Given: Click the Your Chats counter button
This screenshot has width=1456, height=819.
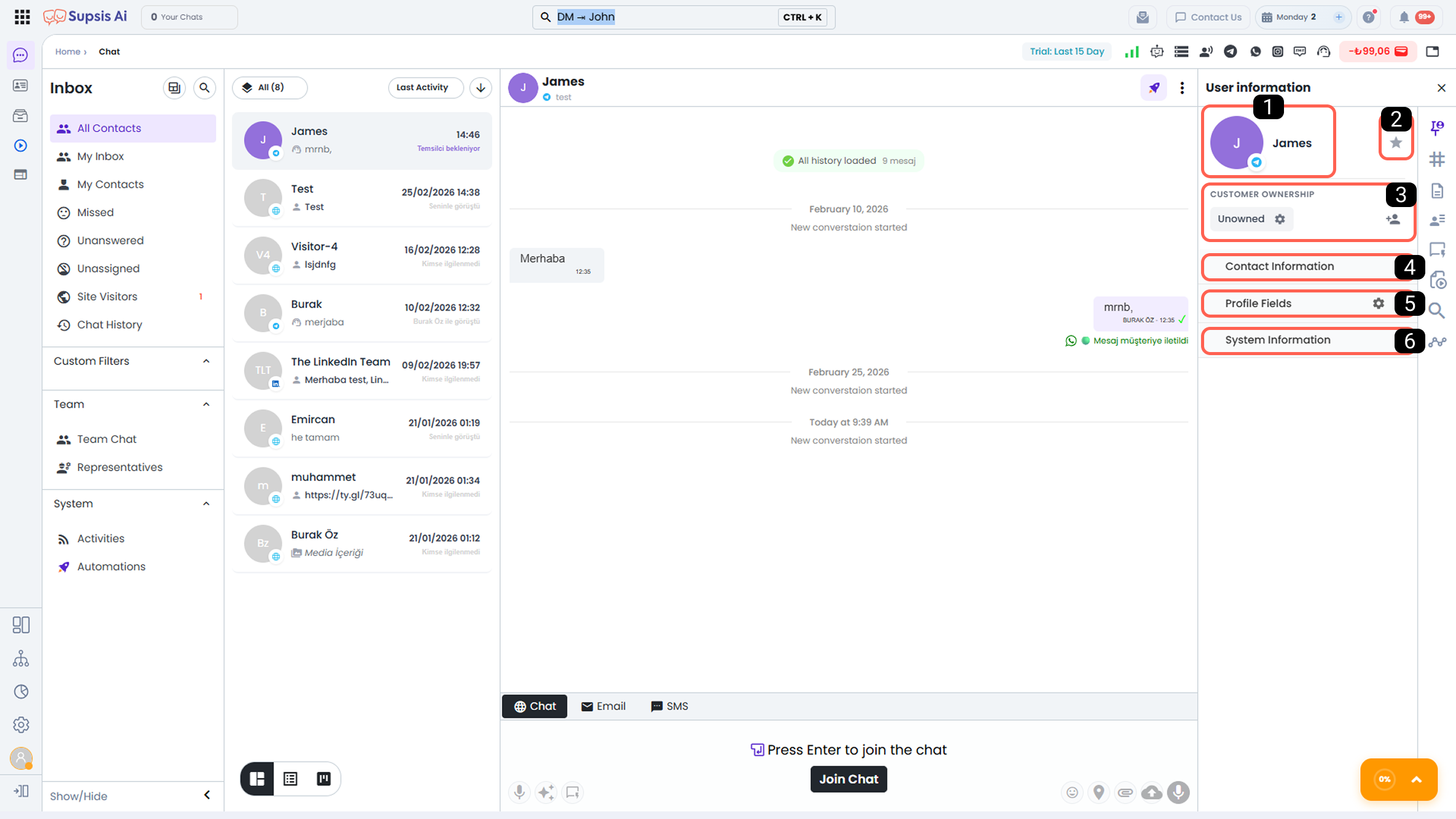Looking at the screenshot, I should [189, 17].
